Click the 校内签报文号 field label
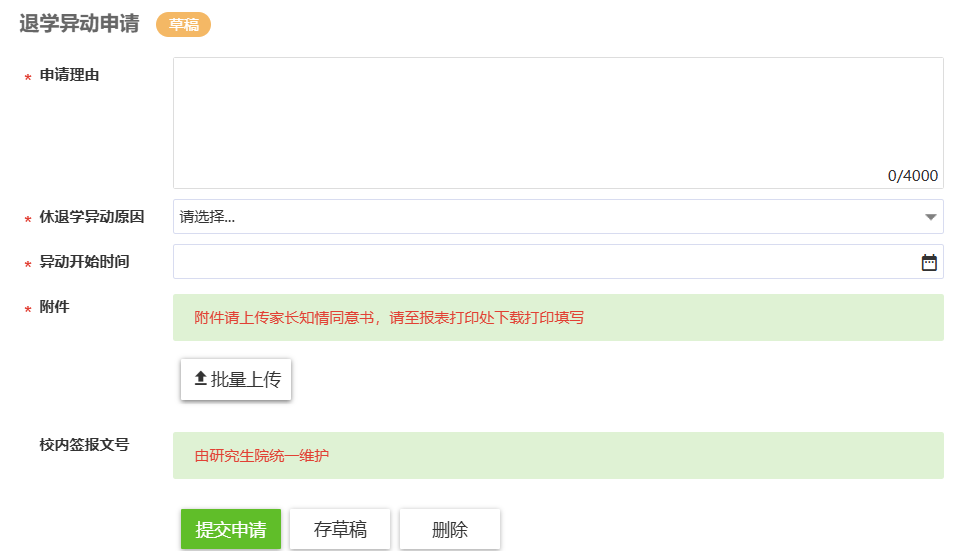The height and width of the screenshot is (551, 957). coord(84,445)
